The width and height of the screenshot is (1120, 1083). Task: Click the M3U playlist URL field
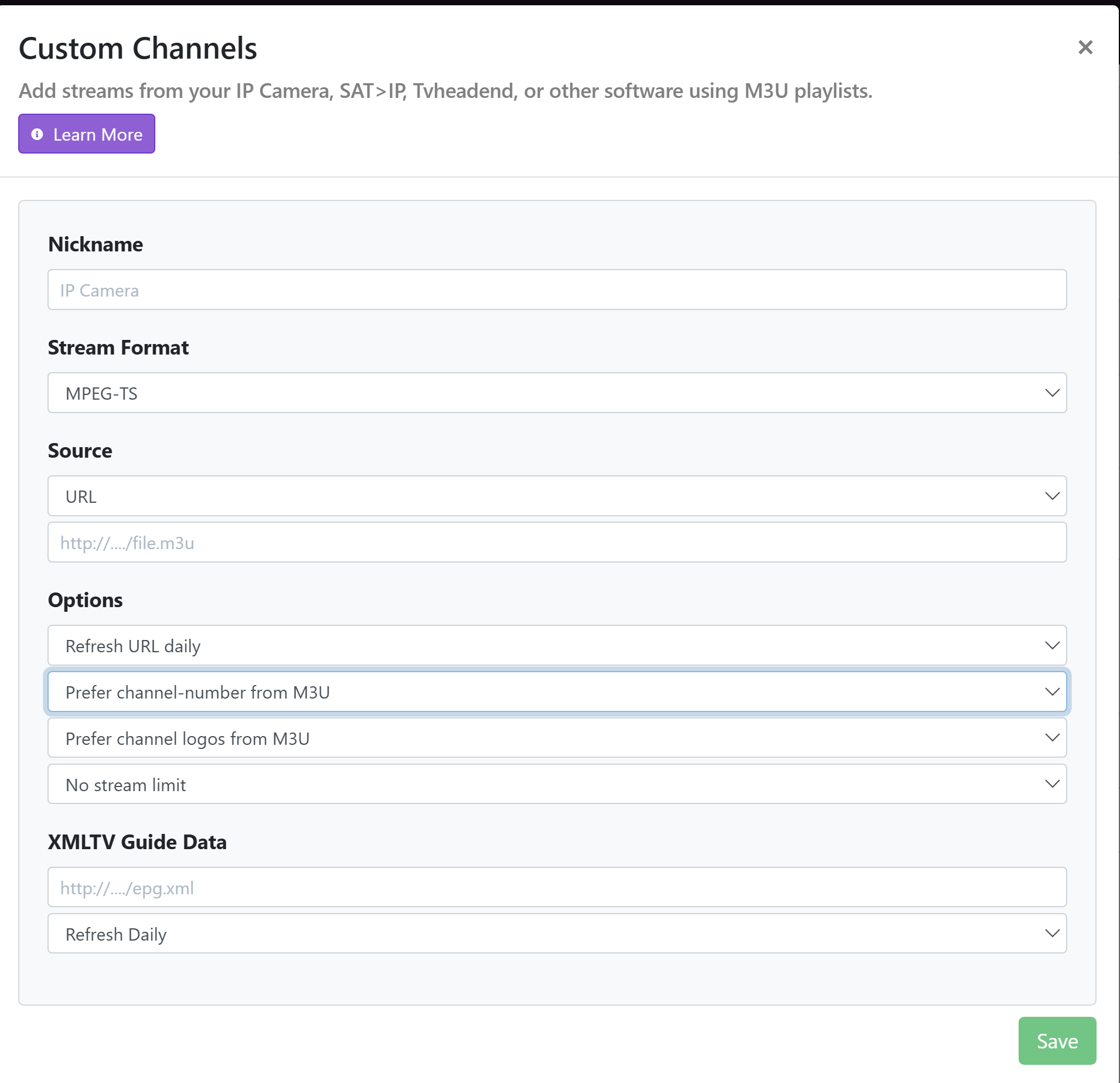(x=557, y=542)
